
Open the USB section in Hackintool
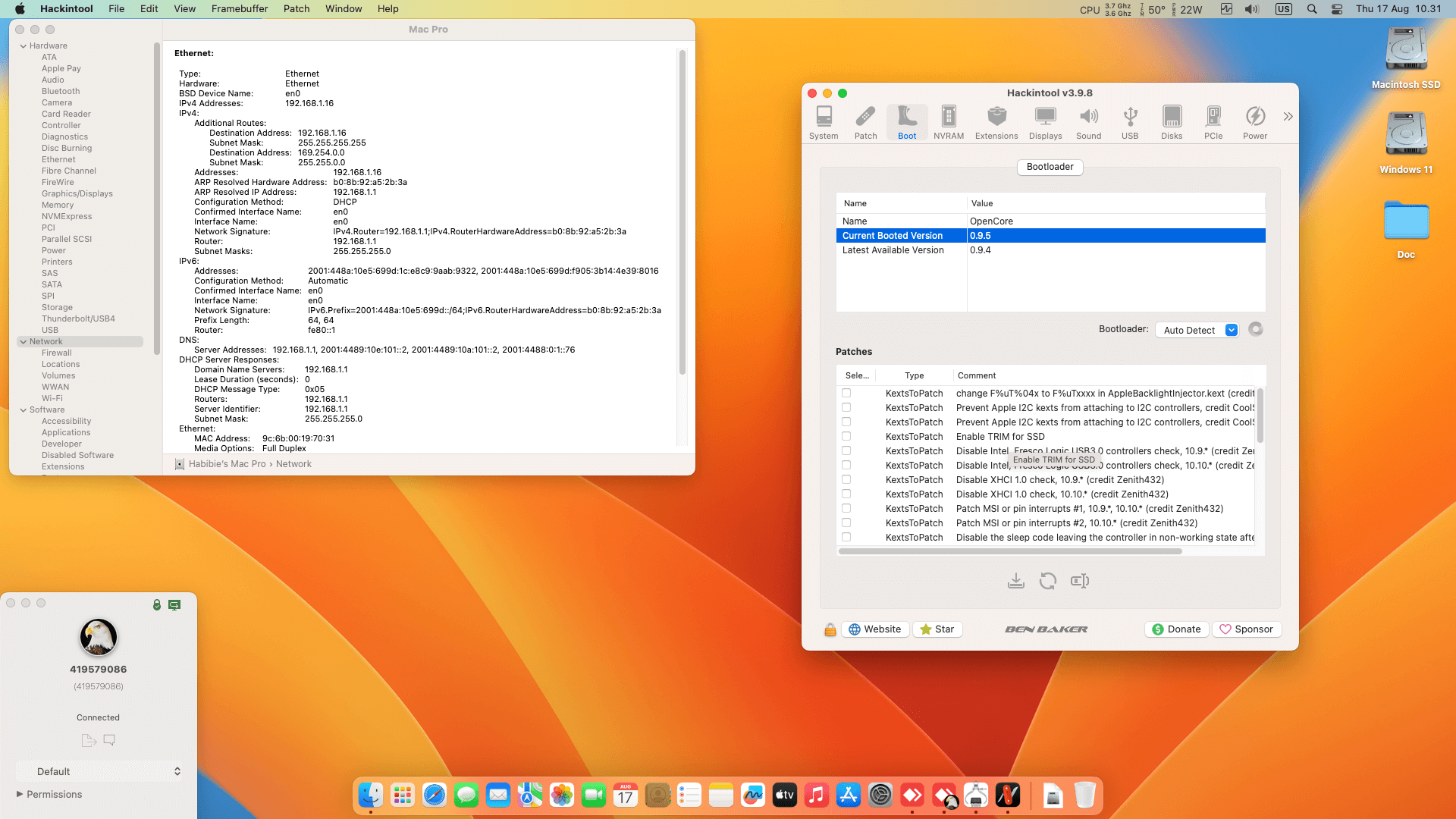pyautogui.click(x=1130, y=123)
